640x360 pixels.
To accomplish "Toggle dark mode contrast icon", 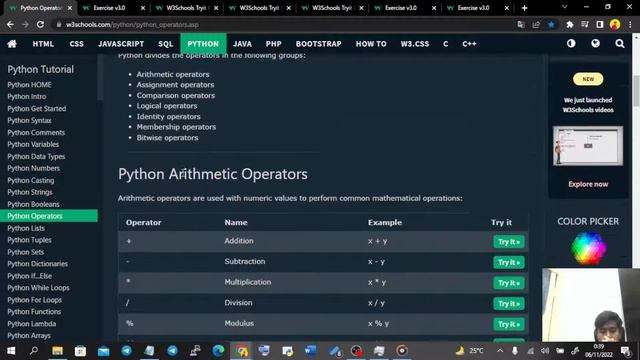I will [x=571, y=43].
